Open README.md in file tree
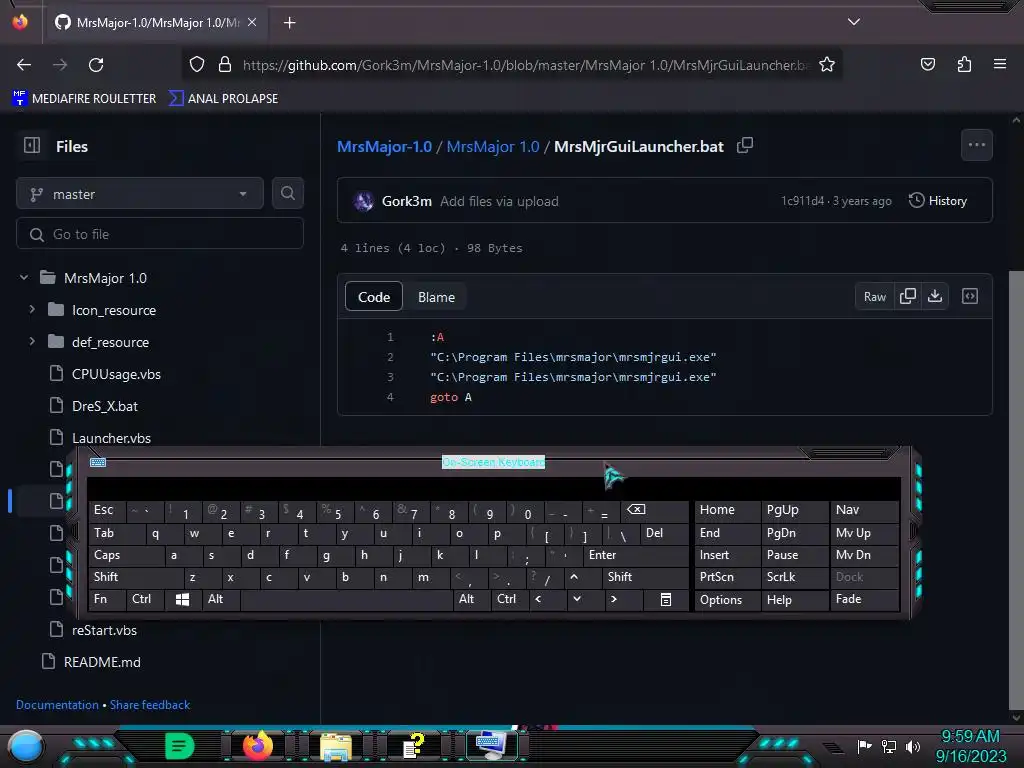This screenshot has width=1024, height=768. [x=102, y=662]
